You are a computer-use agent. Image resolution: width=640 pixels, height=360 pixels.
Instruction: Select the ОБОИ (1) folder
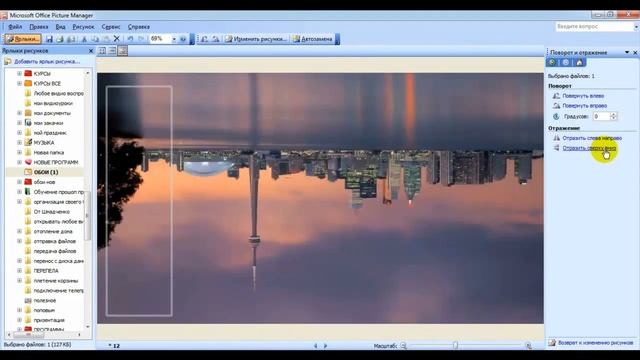(46, 172)
